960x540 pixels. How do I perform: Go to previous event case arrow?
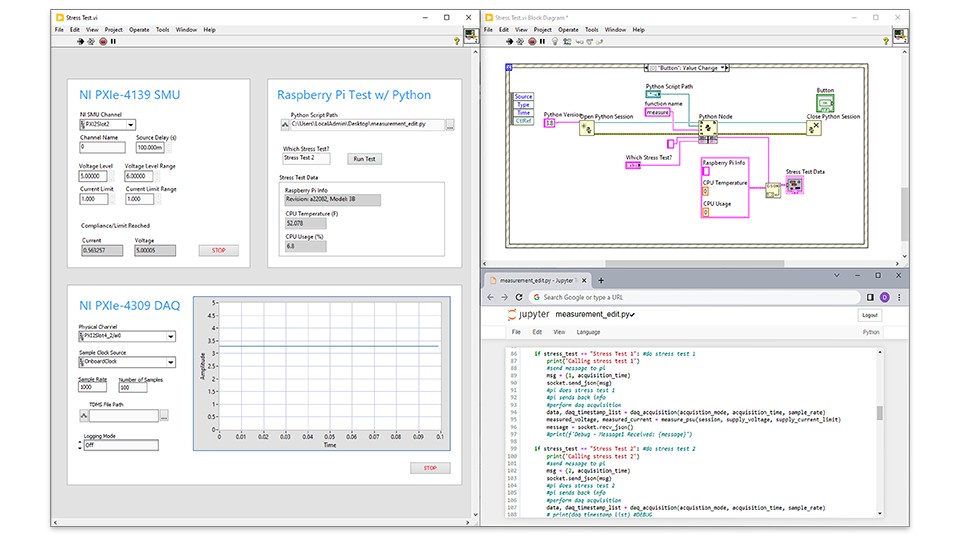tap(647, 68)
